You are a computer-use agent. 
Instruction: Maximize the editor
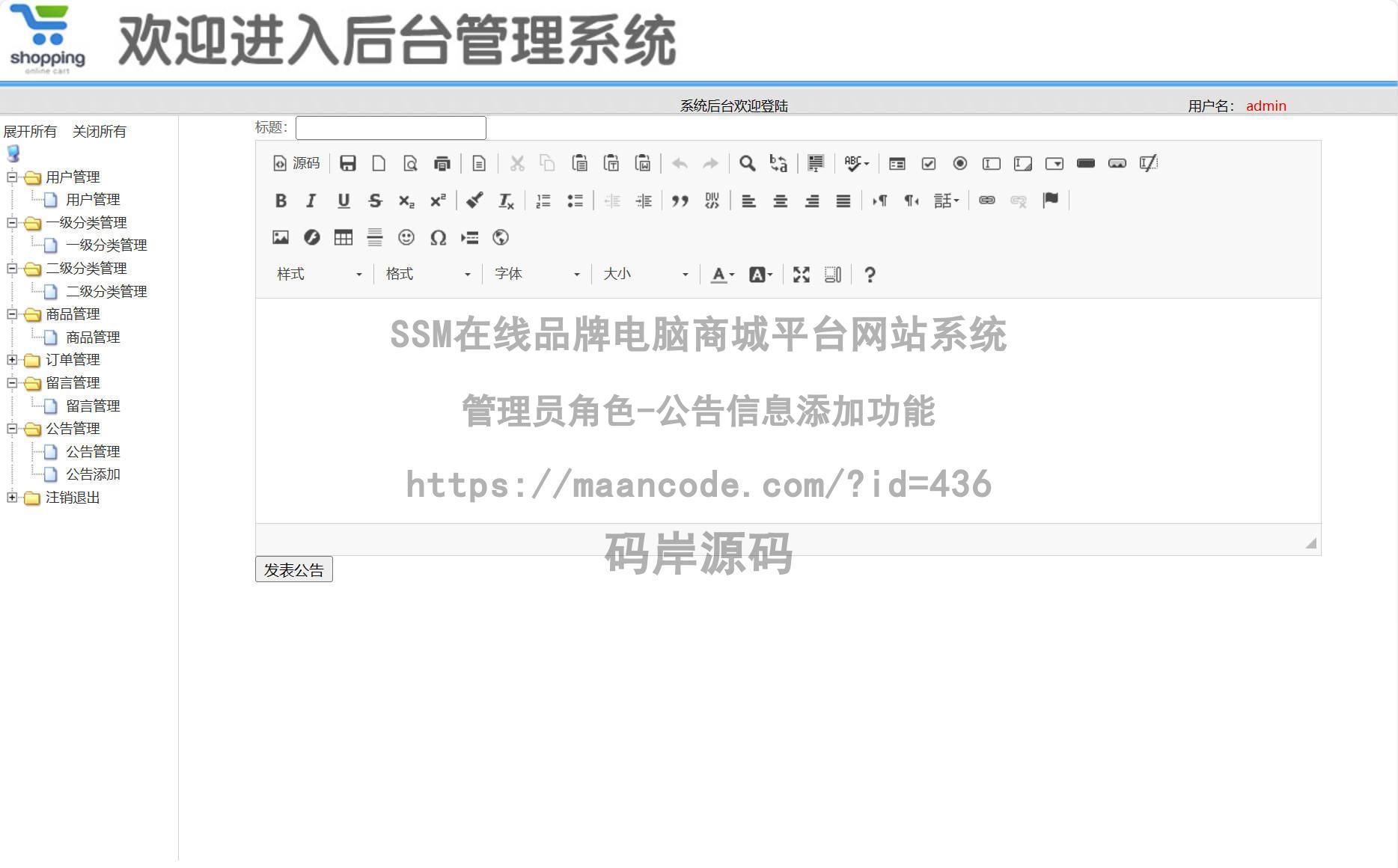coord(802,275)
